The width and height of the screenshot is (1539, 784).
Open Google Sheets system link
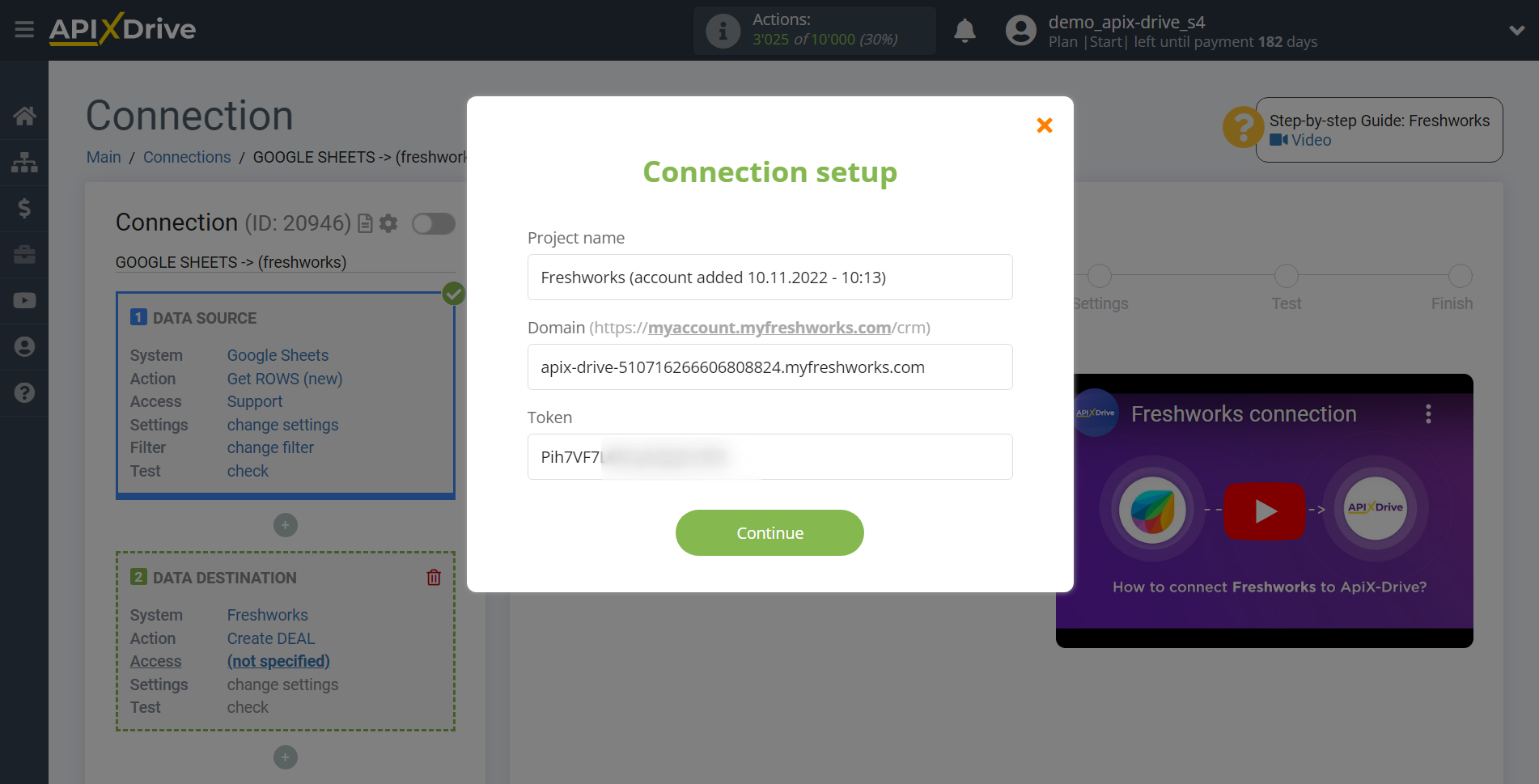click(278, 355)
